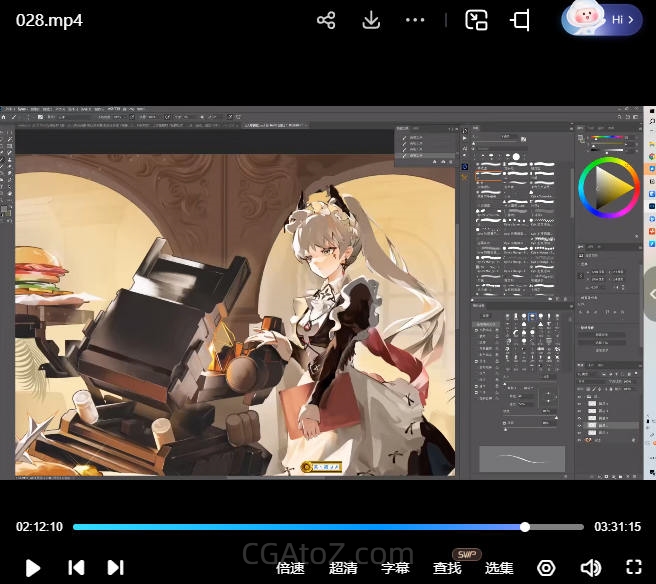This screenshot has height=584, width=656.
Task: Open the 倍速 playback speed menu
Action: click(290, 568)
